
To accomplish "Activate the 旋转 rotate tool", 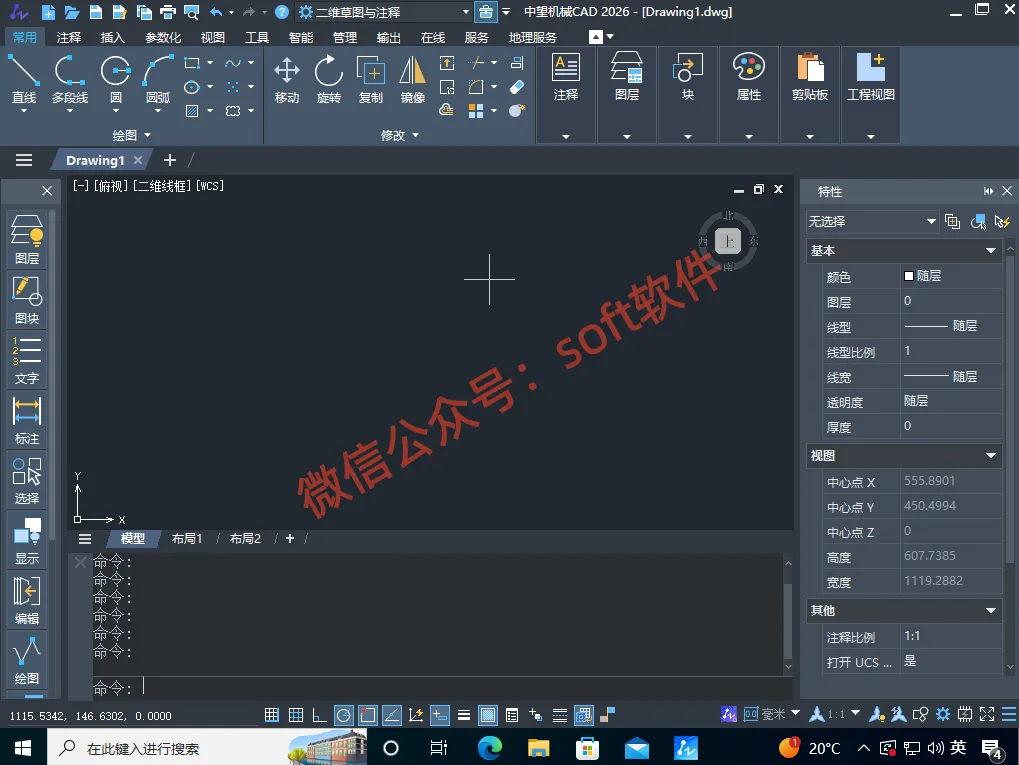I will pos(329,79).
